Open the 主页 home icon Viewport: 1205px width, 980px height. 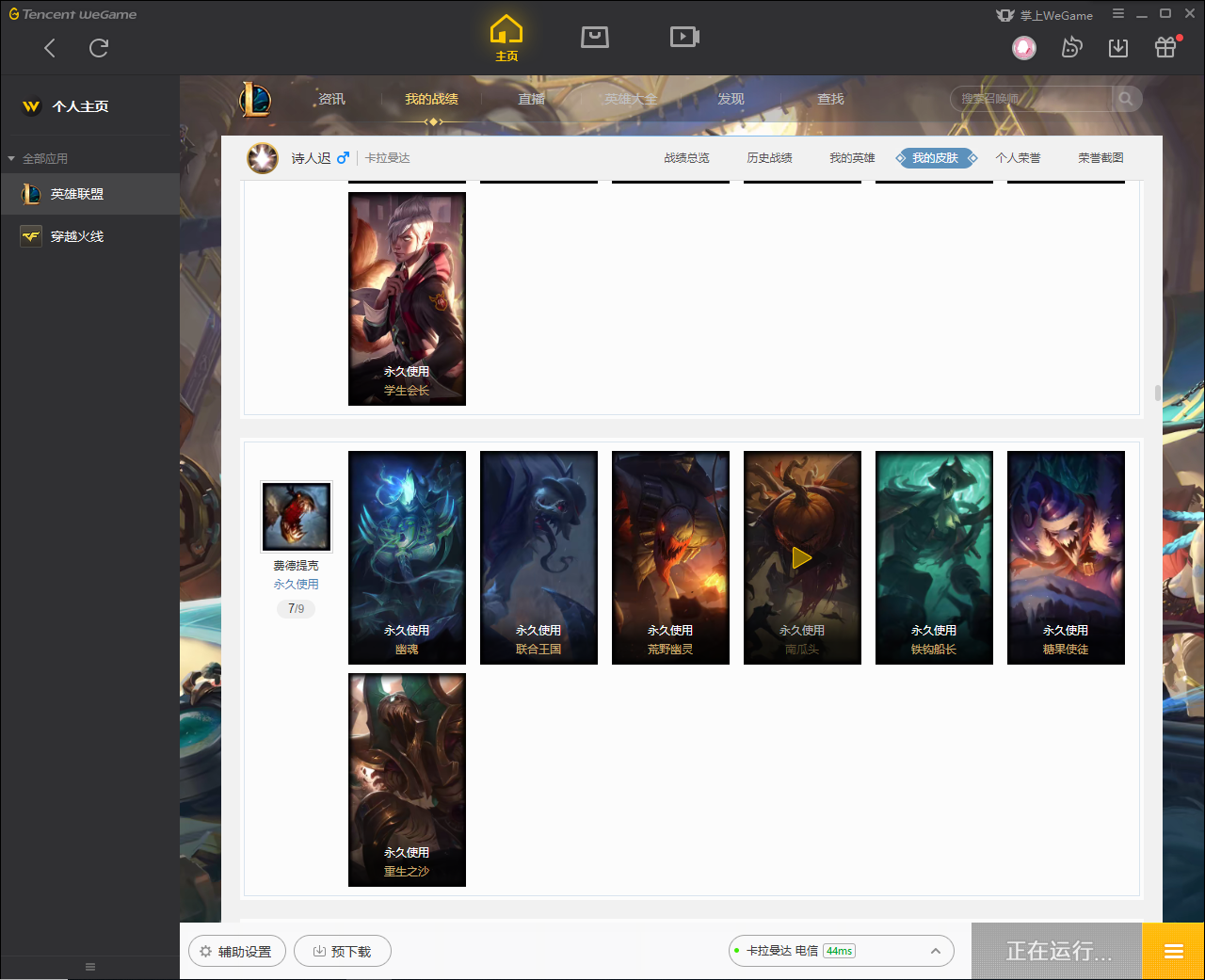point(506,39)
